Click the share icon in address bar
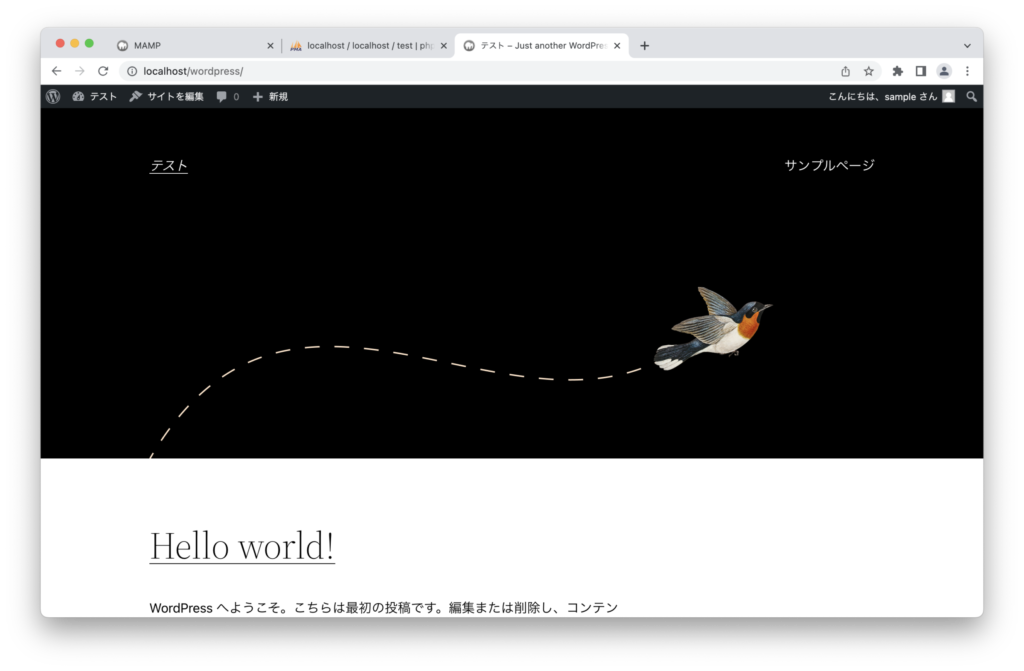The image size is (1024, 671). 845,71
